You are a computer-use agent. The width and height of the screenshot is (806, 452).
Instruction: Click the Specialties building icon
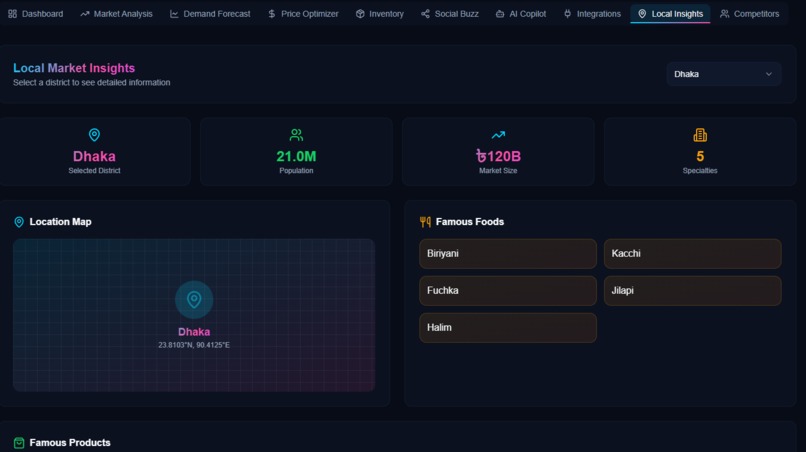click(700, 135)
